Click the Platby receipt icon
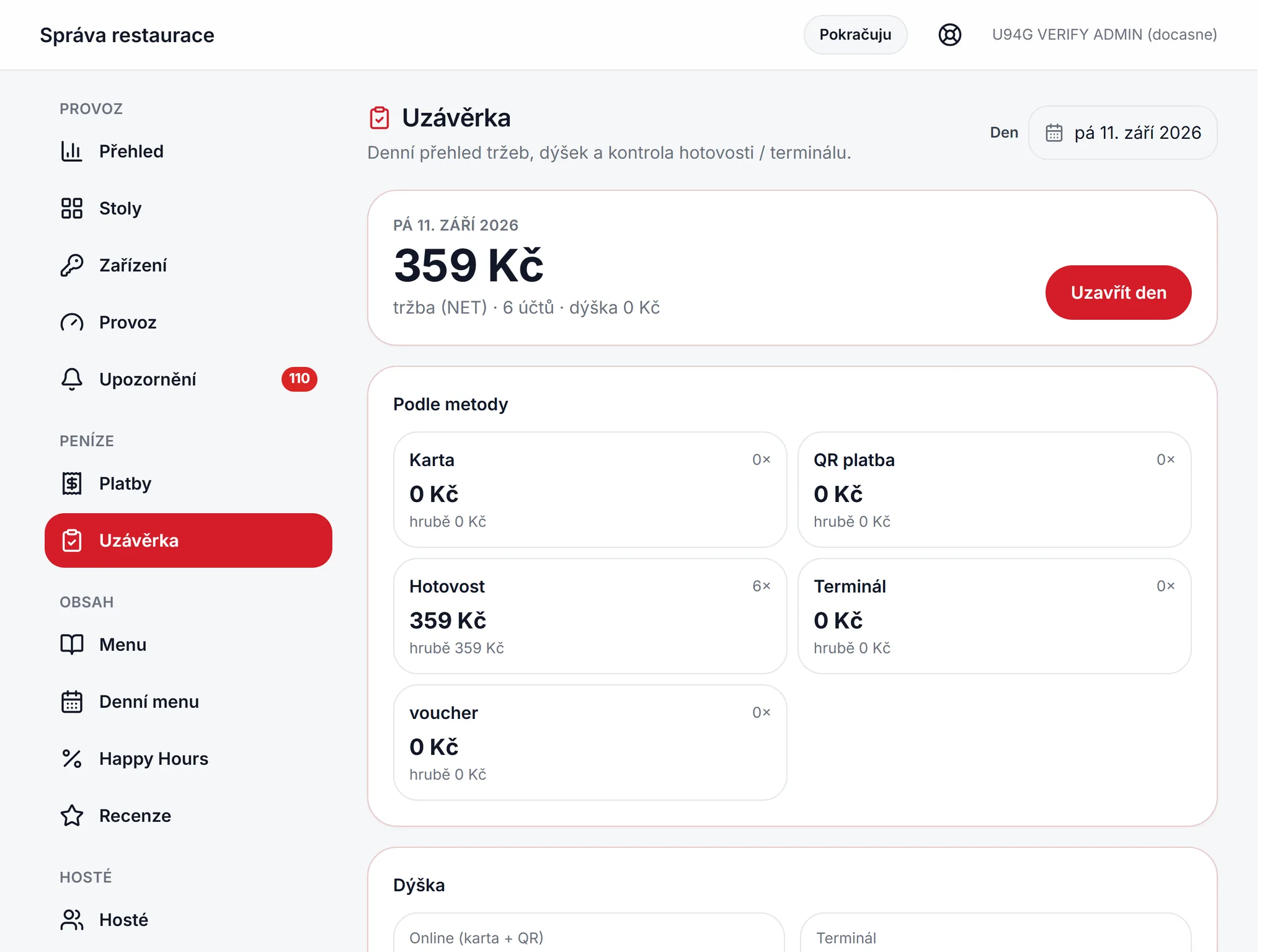The image size is (1270, 952). tap(72, 483)
